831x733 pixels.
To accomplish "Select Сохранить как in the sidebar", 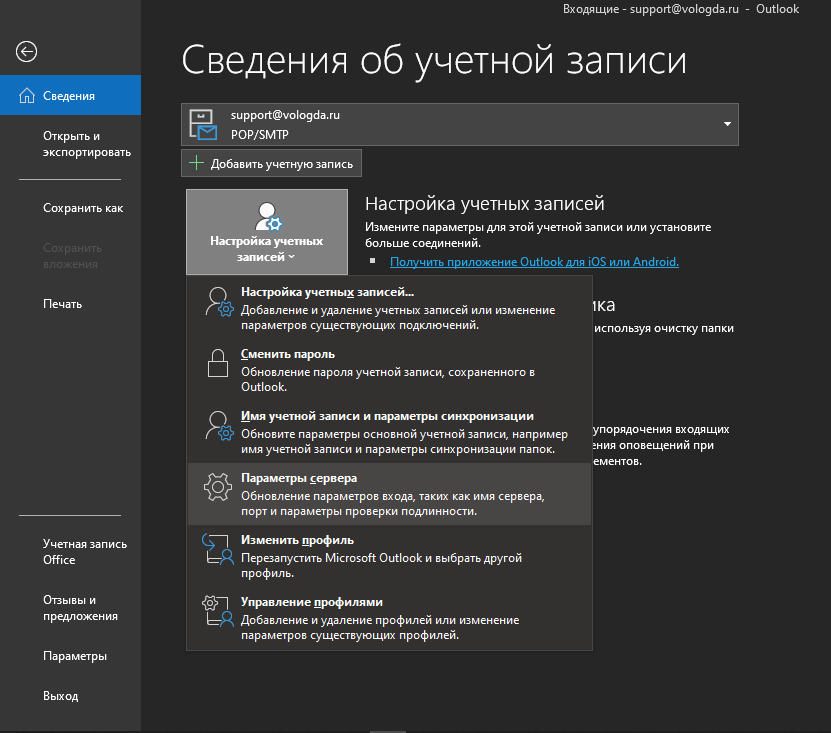I will (83, 209).
